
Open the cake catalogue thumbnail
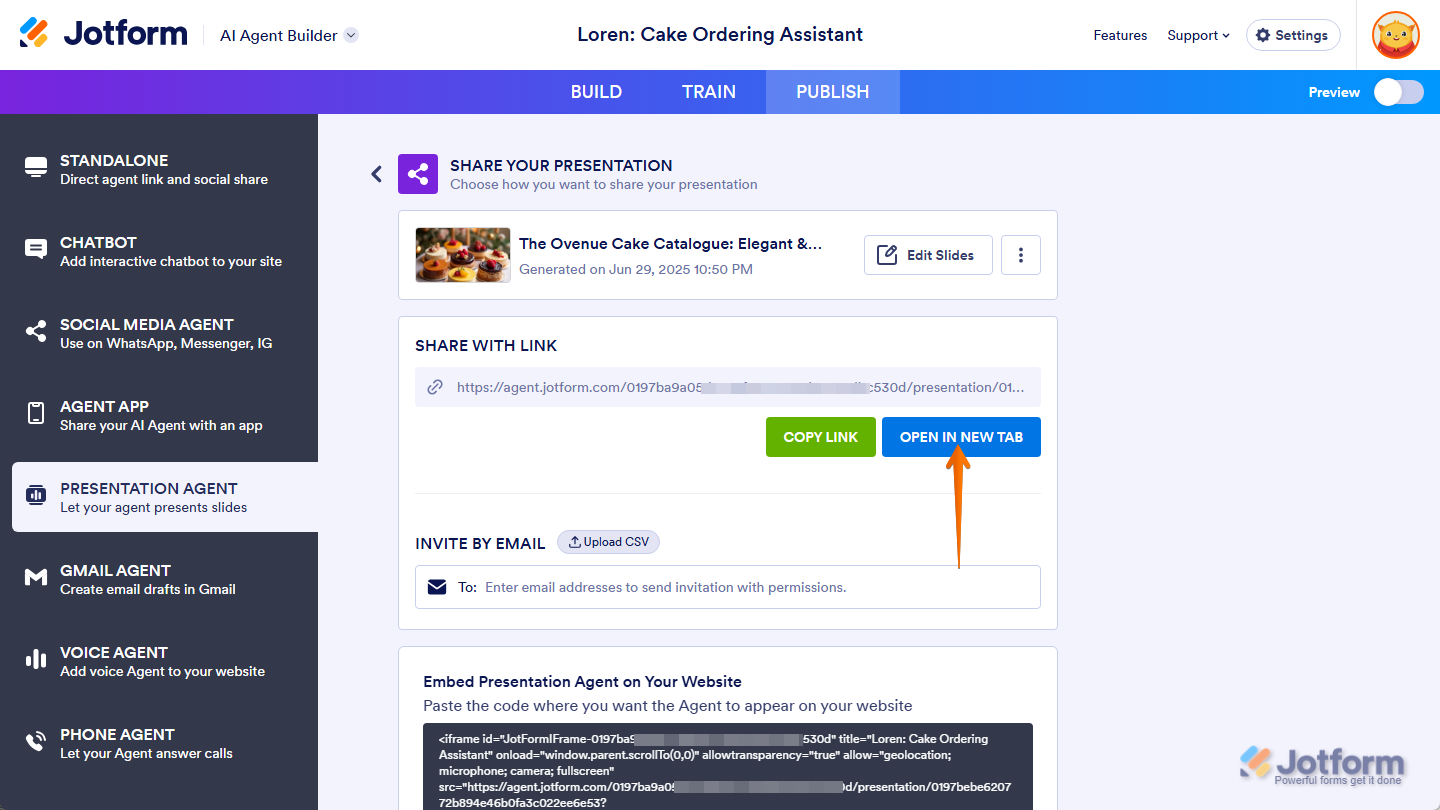463,255
